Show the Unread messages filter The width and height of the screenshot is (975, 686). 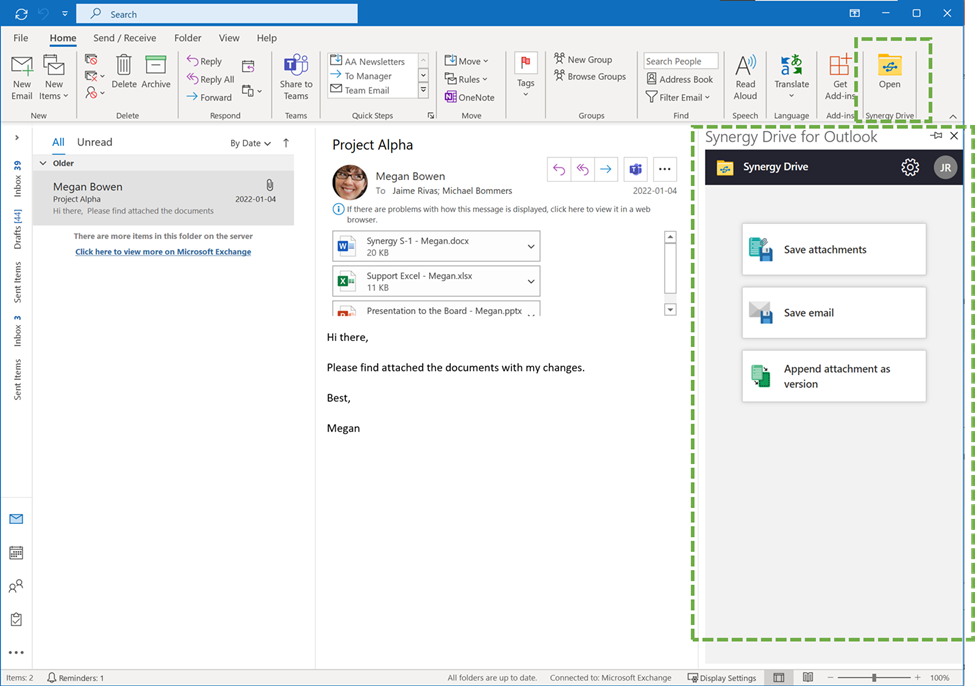[95, 142]
